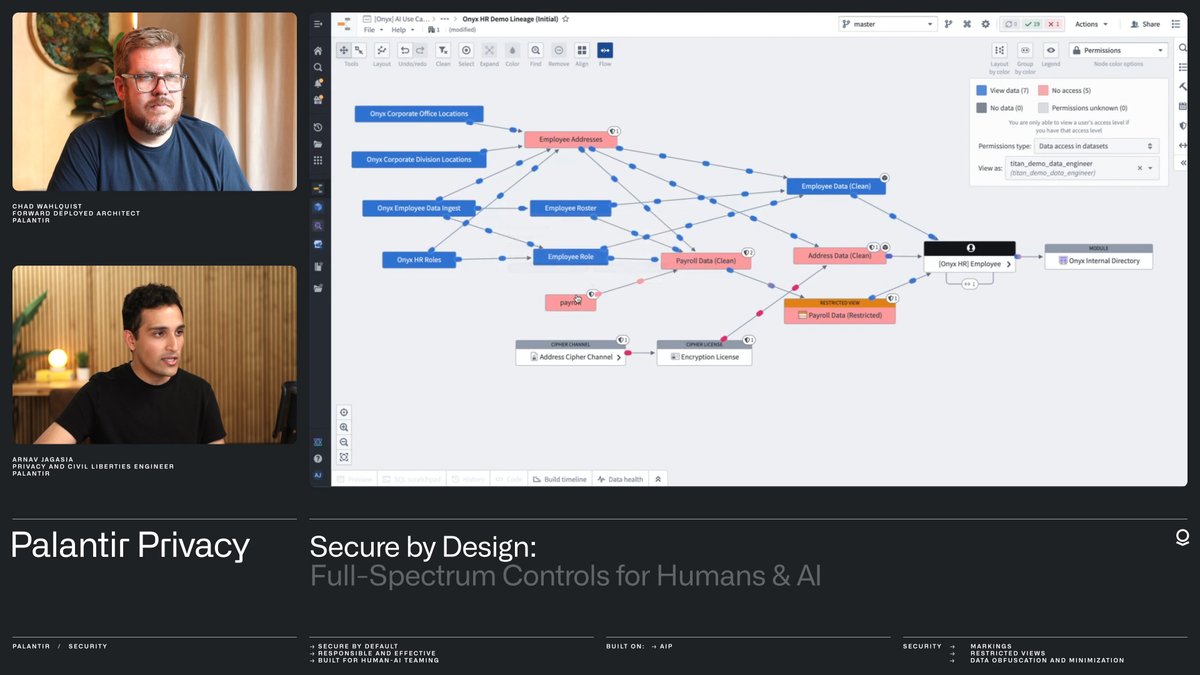
Task: Expand the [Onyx HR] Employee object node
Action: pyautogui.click(x=1008, y=264)
